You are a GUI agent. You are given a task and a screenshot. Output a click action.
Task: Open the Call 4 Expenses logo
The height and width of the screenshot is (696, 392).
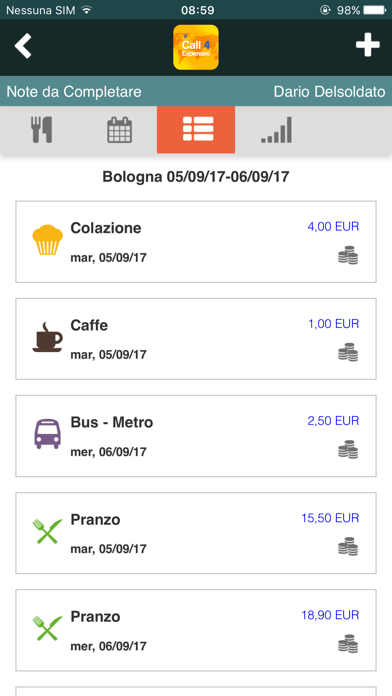[x=196, y=47]
